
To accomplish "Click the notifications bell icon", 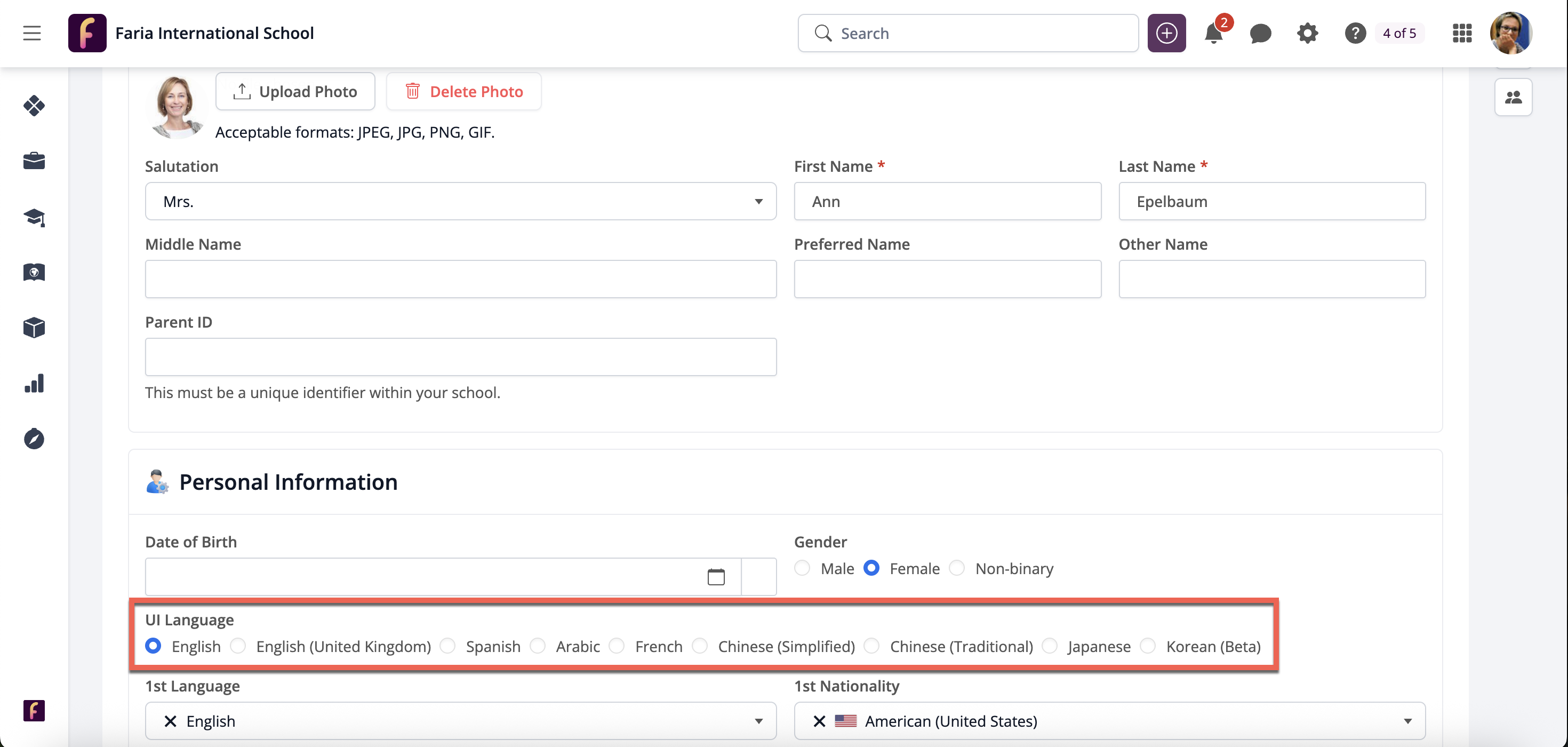I will (x=1213, y=34).
